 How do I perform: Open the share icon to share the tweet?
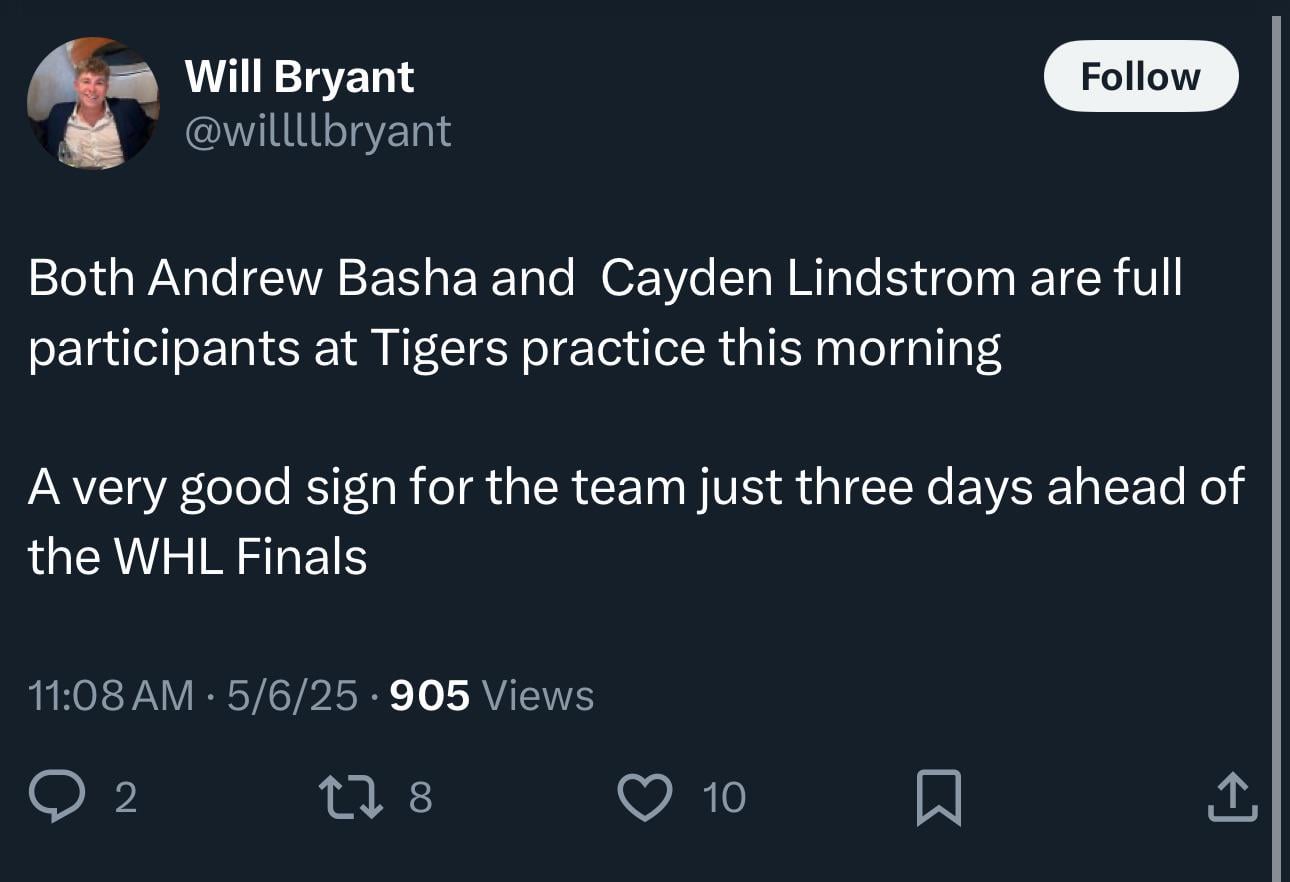[x=1232, y=795]
